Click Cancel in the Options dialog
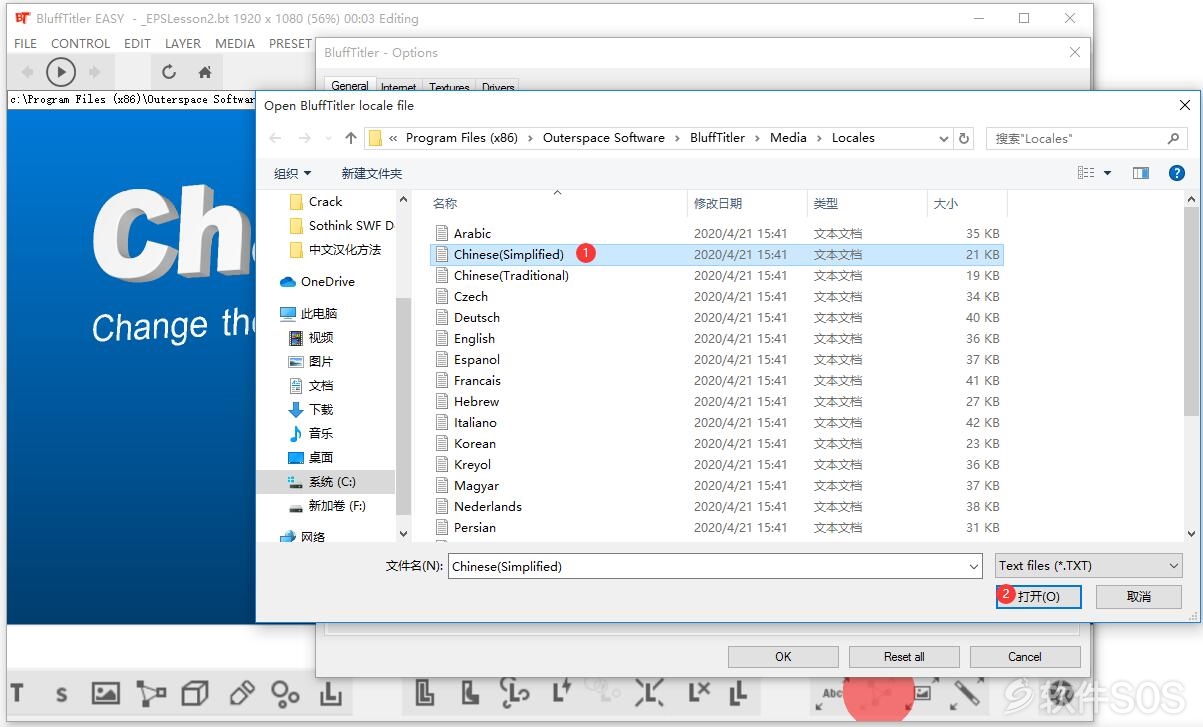Viewport: 1203px width, 727px height. [x=1025, y=657]
